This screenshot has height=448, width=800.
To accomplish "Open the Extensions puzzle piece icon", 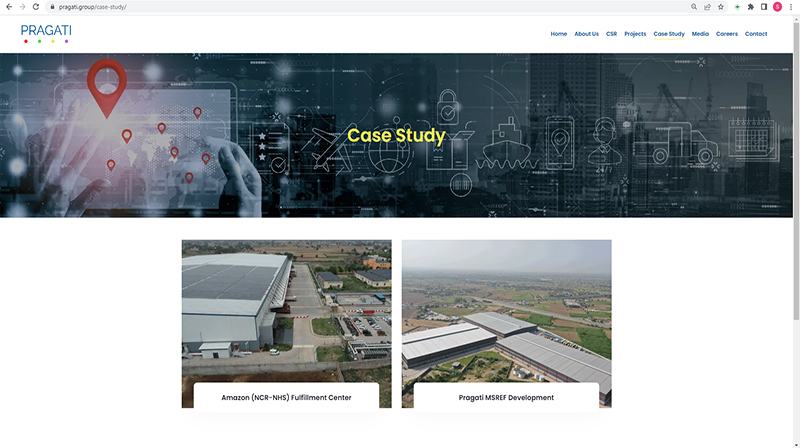I will 750,6.
